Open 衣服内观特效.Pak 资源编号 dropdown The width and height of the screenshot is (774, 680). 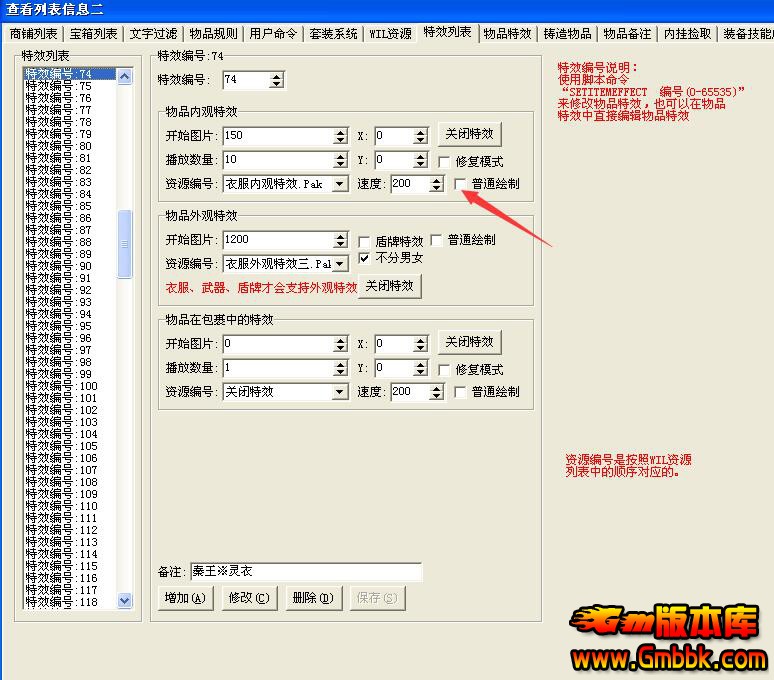pos(340,184)
